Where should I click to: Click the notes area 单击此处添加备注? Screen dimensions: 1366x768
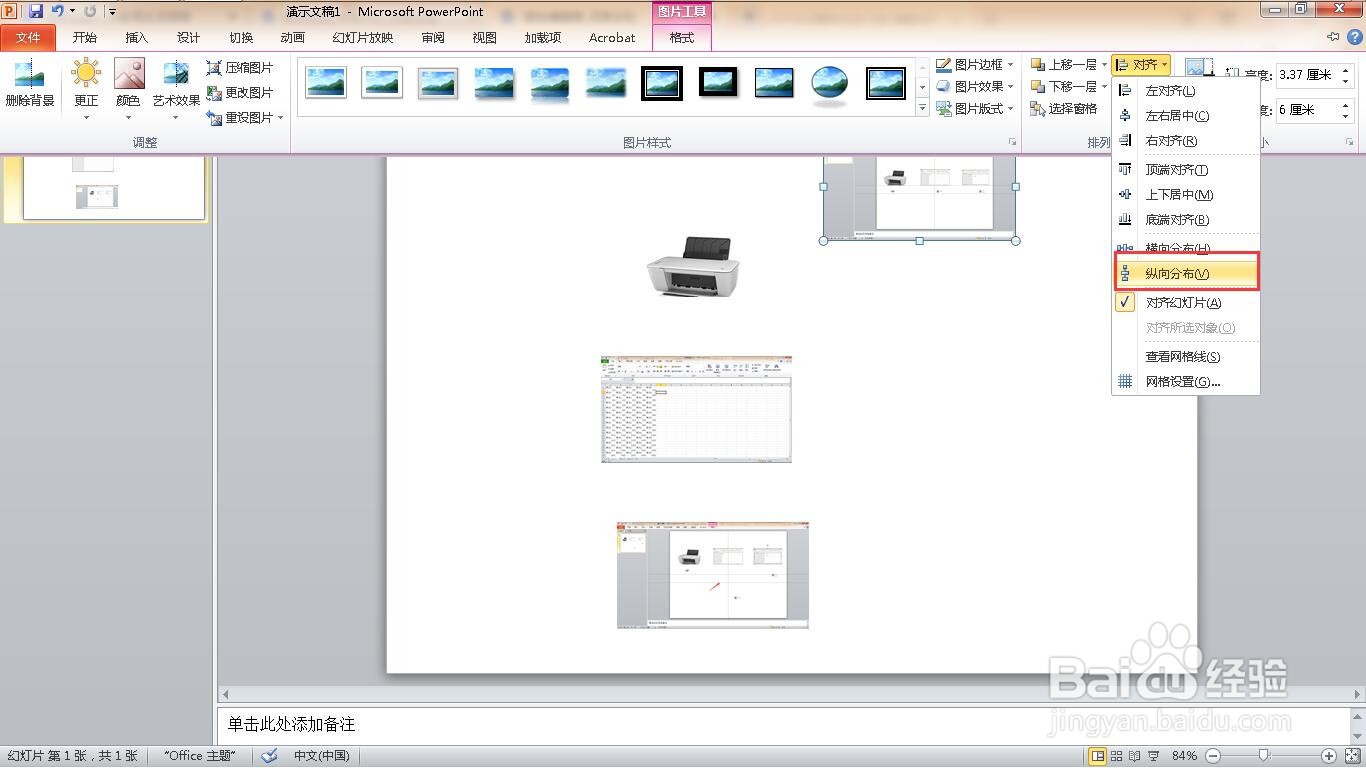point(783,724)
